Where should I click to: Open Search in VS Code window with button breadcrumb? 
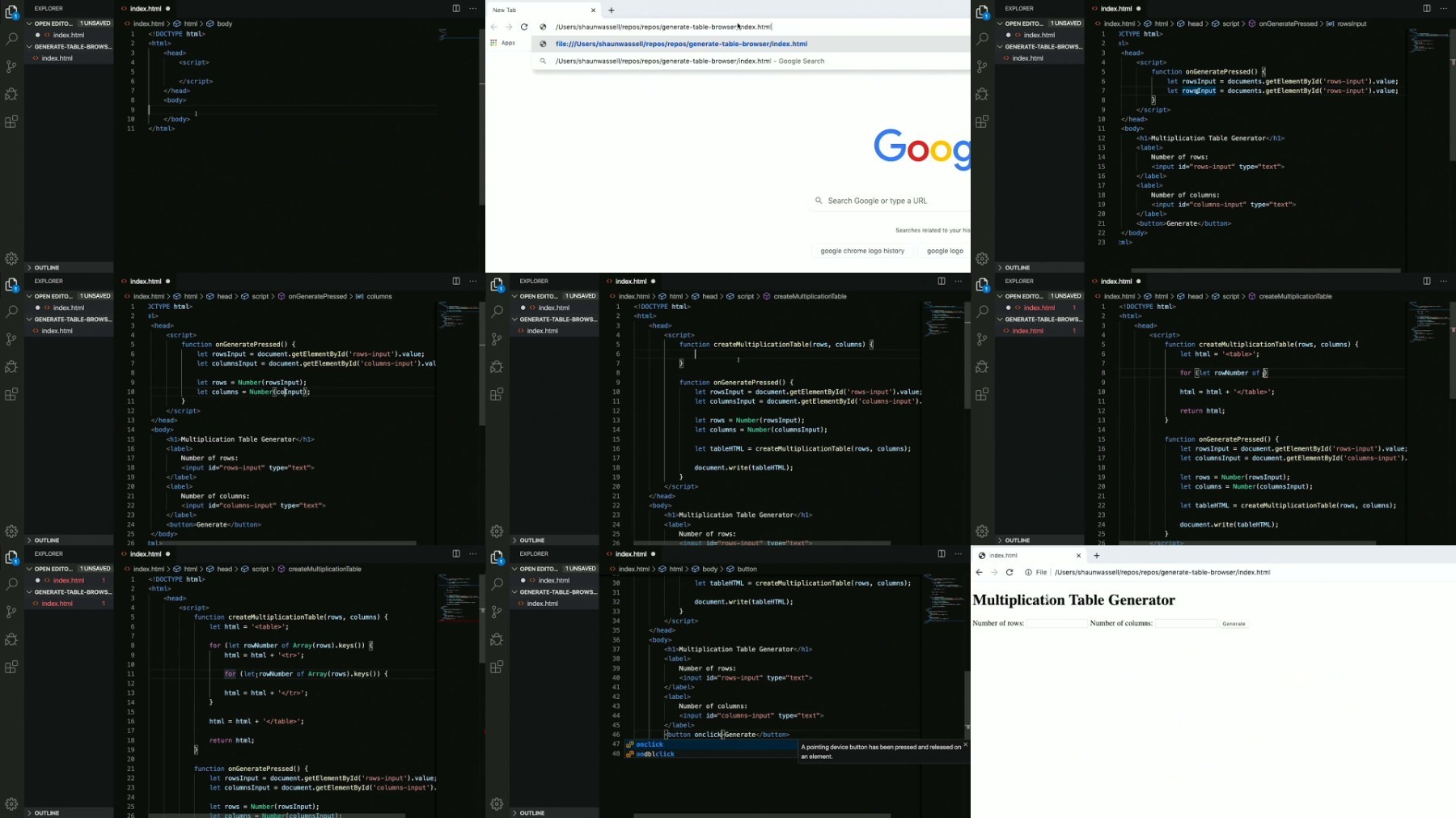pyautogui.click(x=497, y=584)
